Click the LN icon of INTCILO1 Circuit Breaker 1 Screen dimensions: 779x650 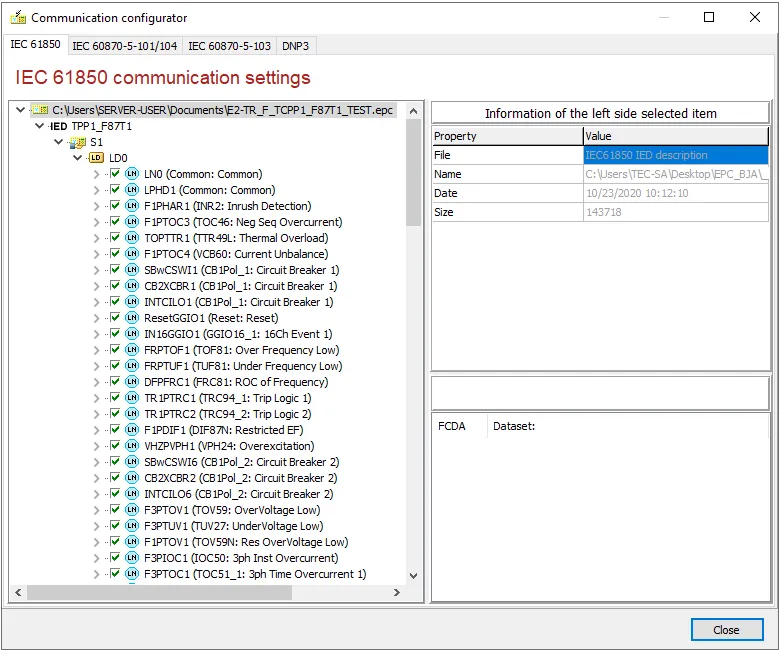click(x=132, y=302)
